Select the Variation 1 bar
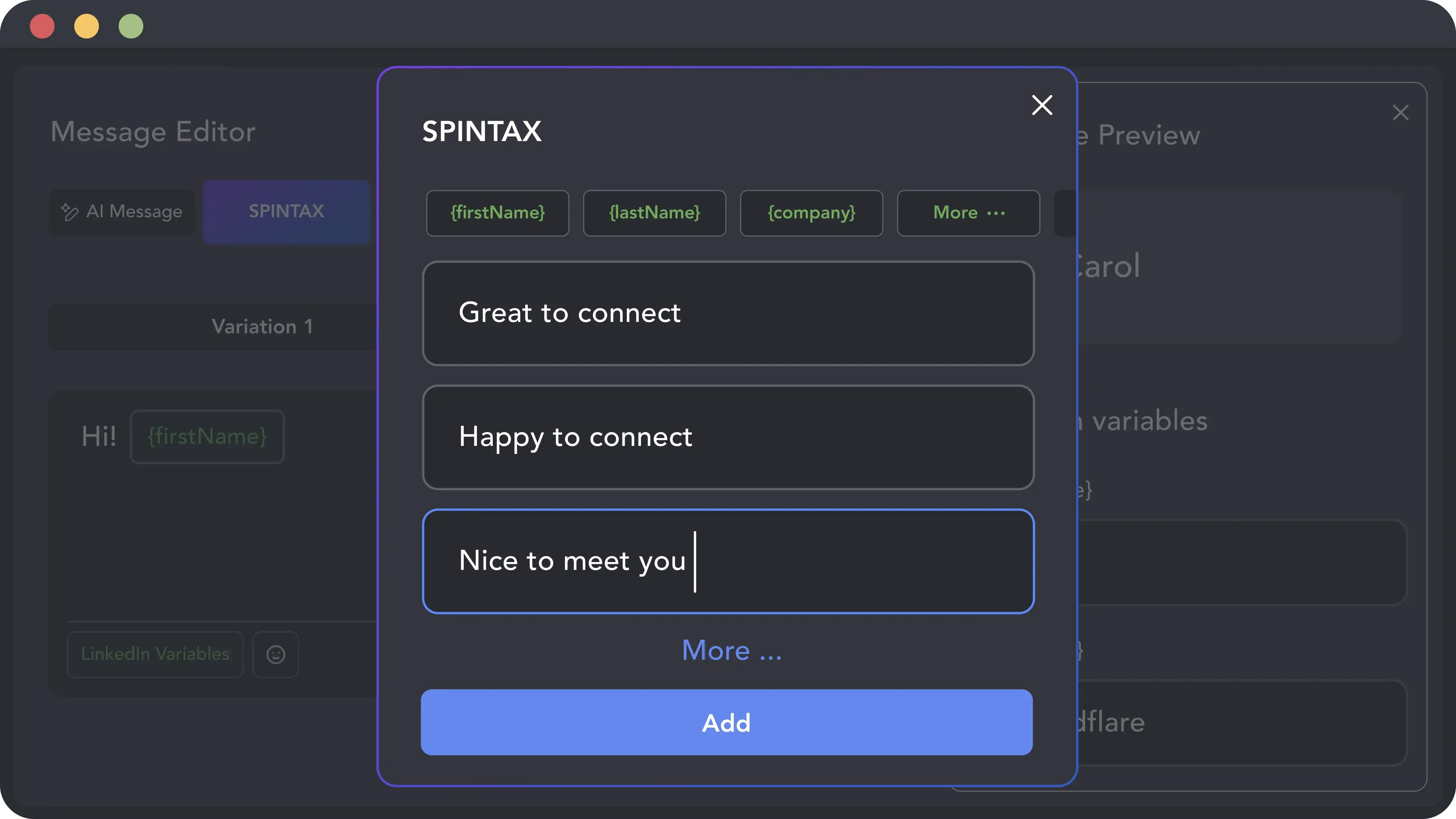Viewport: 1456px width, 819px height. (x=213, y=327)
